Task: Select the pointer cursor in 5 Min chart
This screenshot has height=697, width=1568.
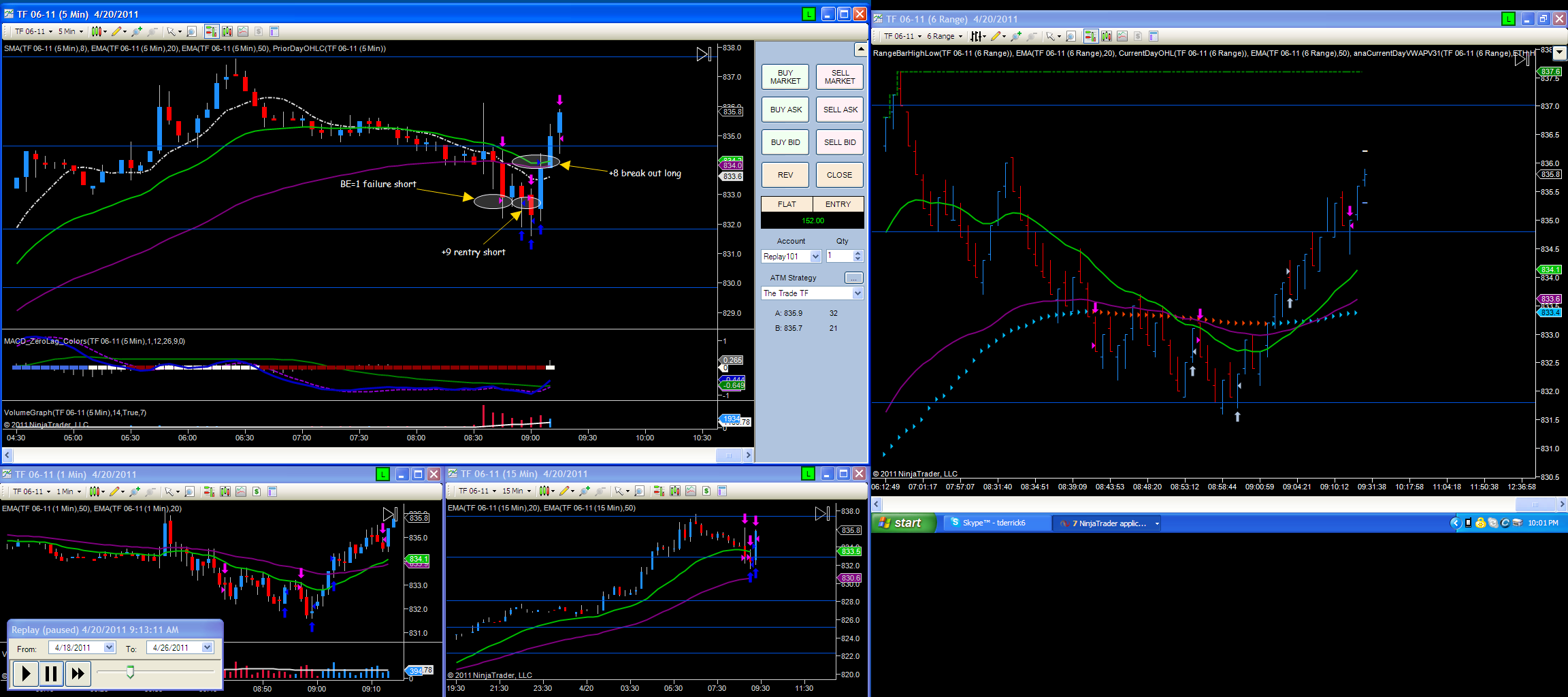Action: (x=173, y=31)
